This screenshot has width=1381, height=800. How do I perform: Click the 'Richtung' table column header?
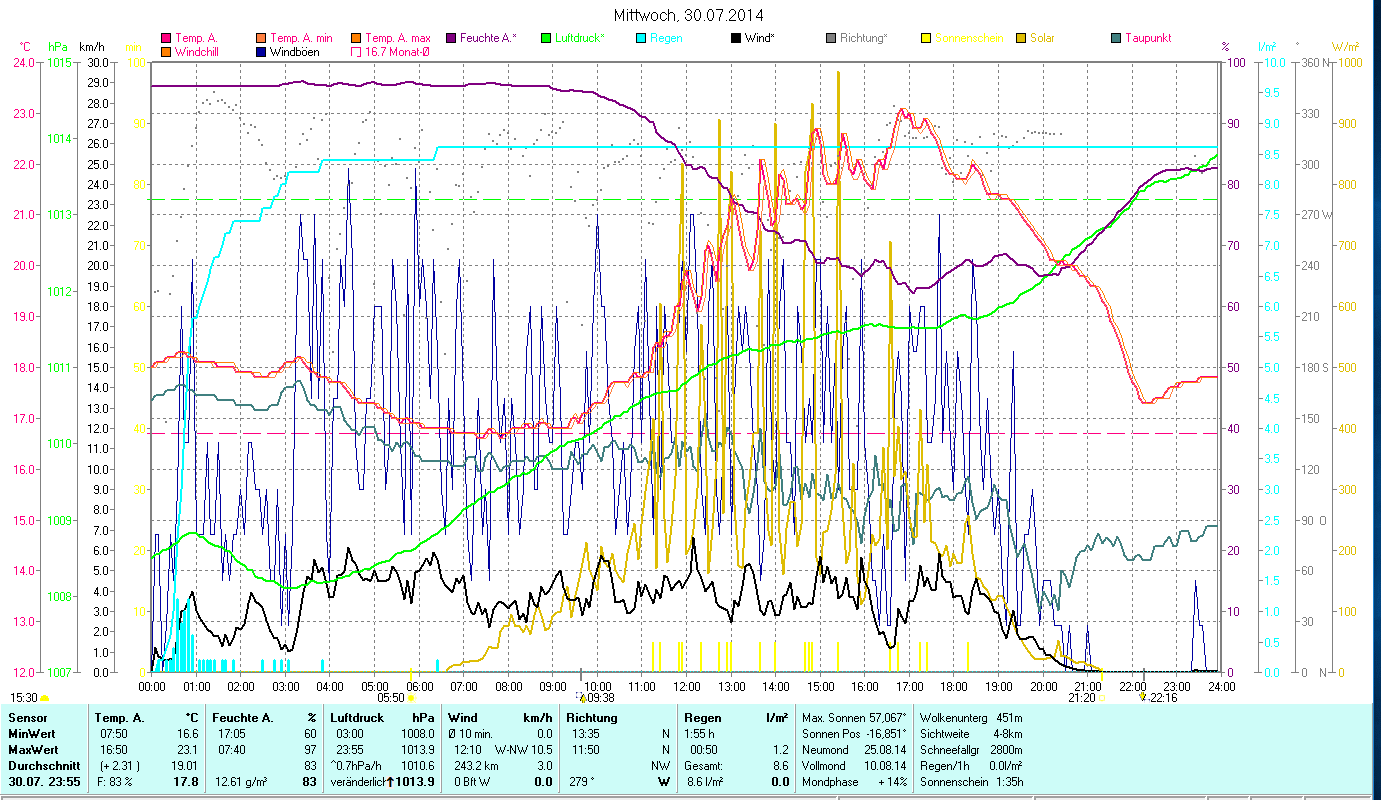click(x=592, y=718)
